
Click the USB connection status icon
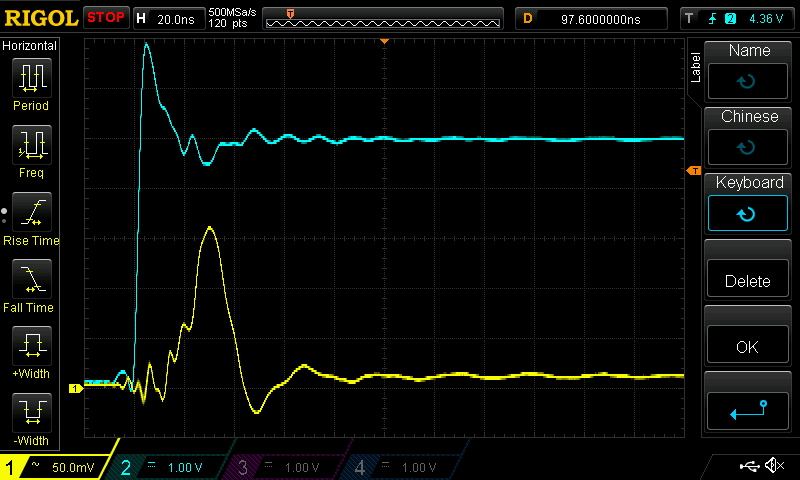[x=749, y=465]
